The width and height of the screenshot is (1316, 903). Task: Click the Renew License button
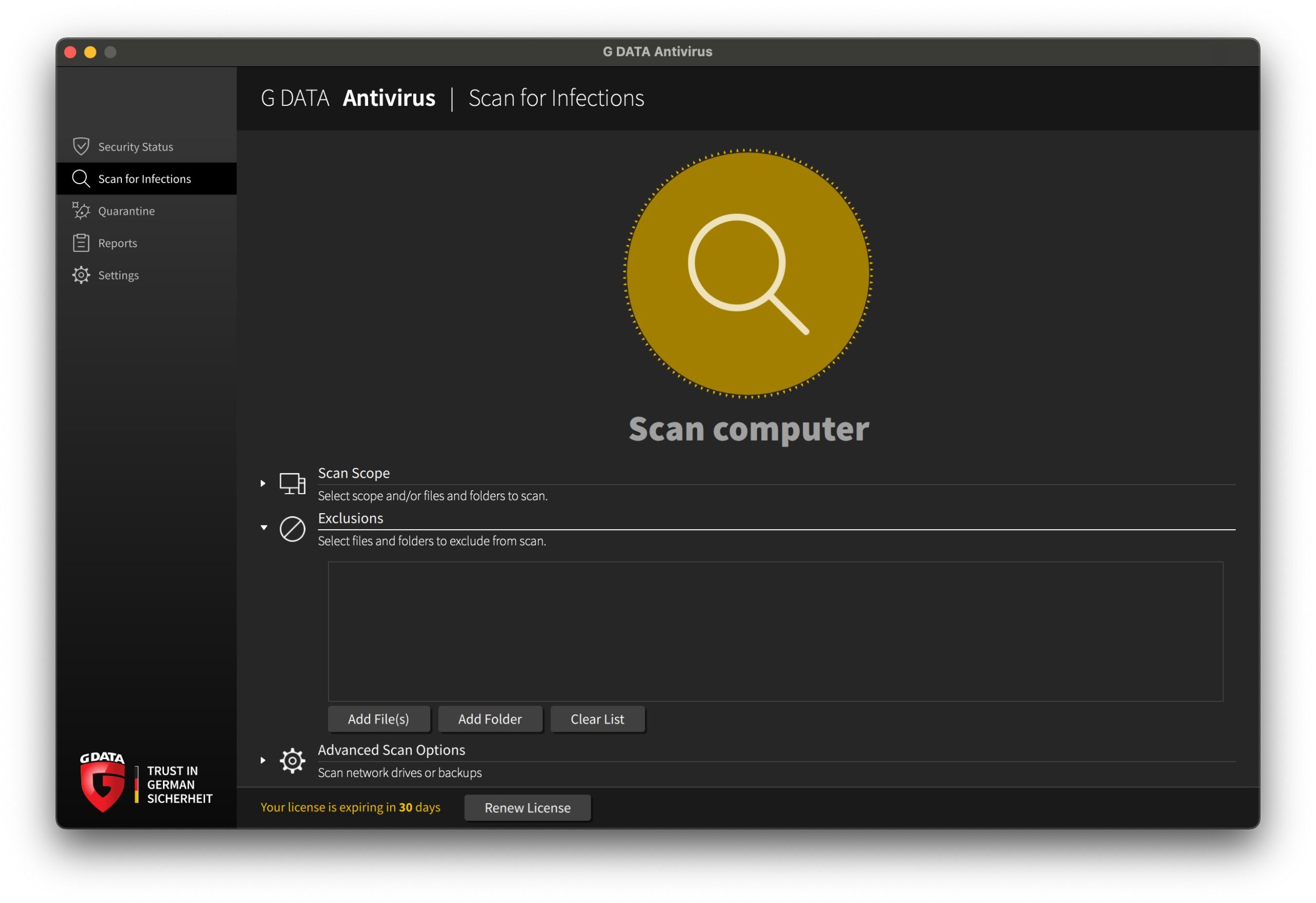point(527,808)
